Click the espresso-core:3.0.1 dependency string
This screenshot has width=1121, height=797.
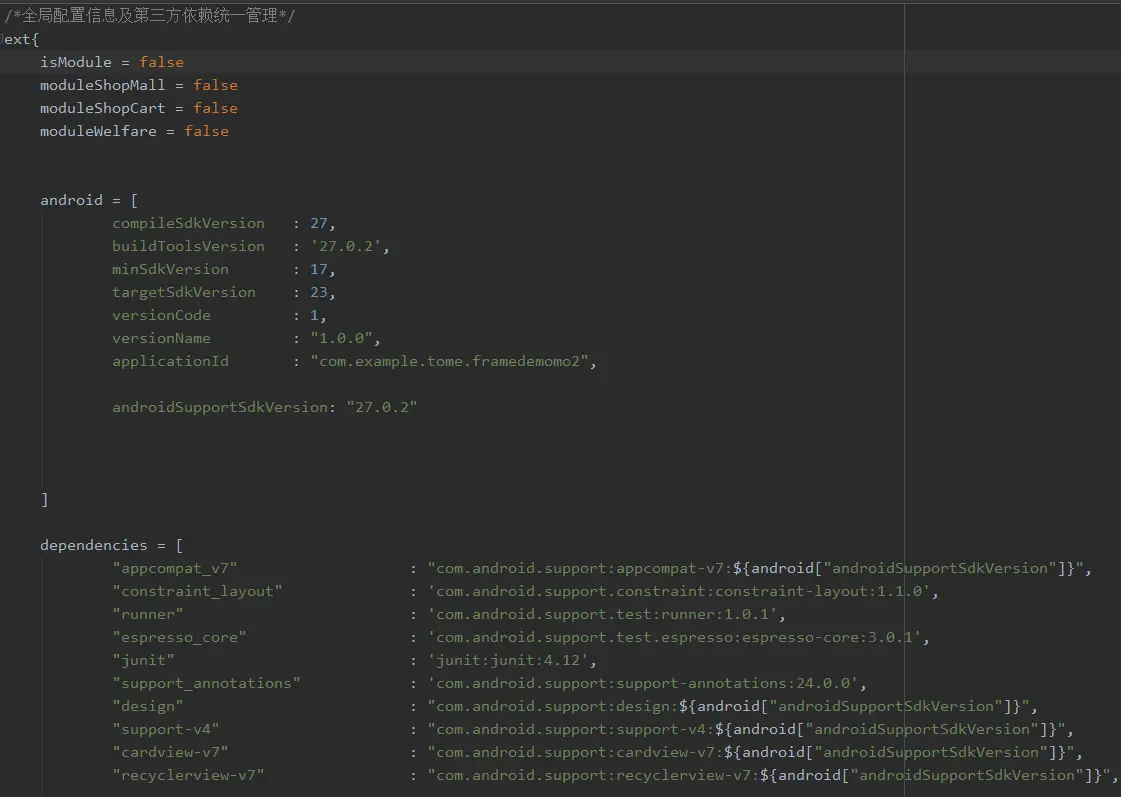point(674,637)
